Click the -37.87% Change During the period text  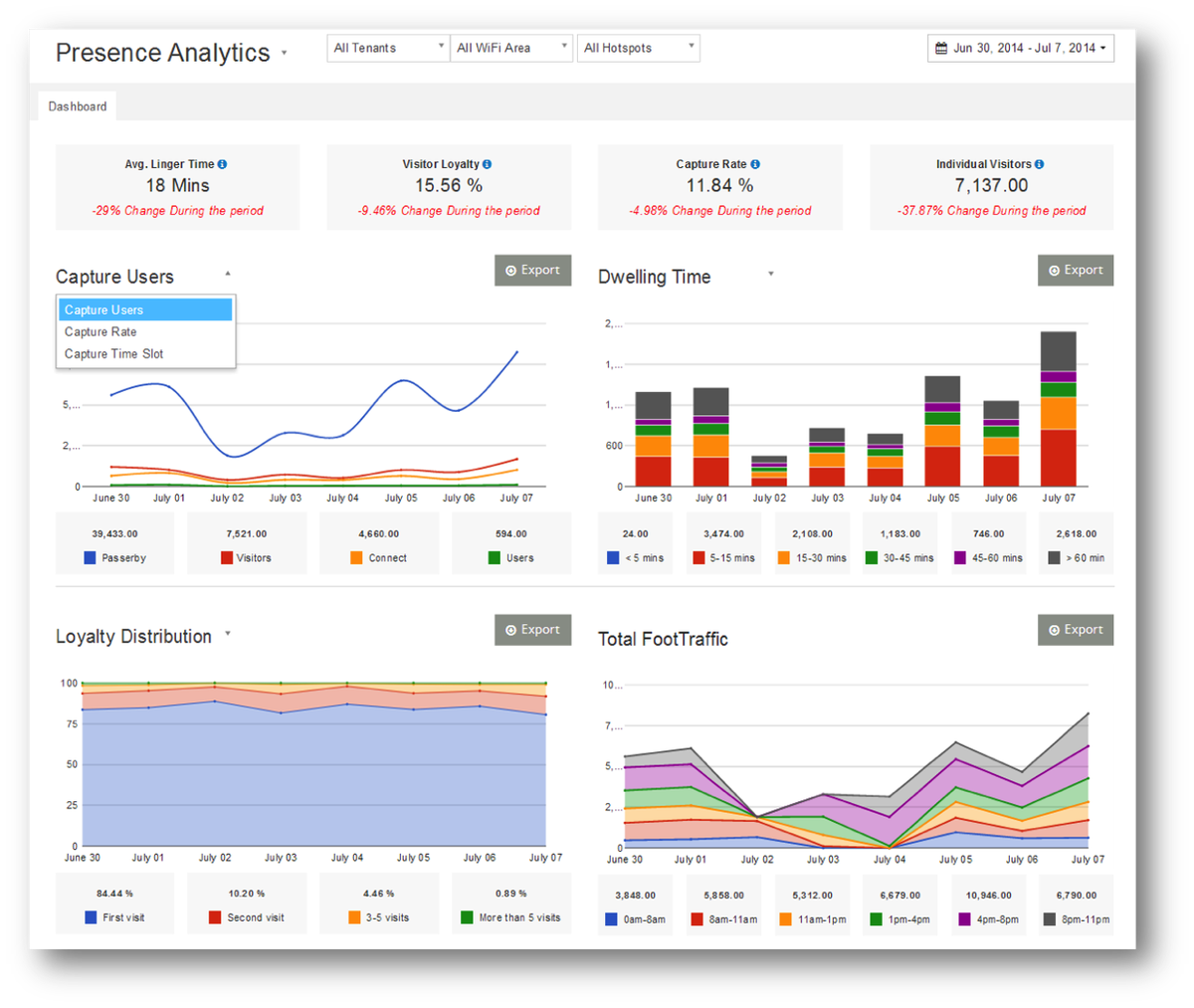coord(992,211)
